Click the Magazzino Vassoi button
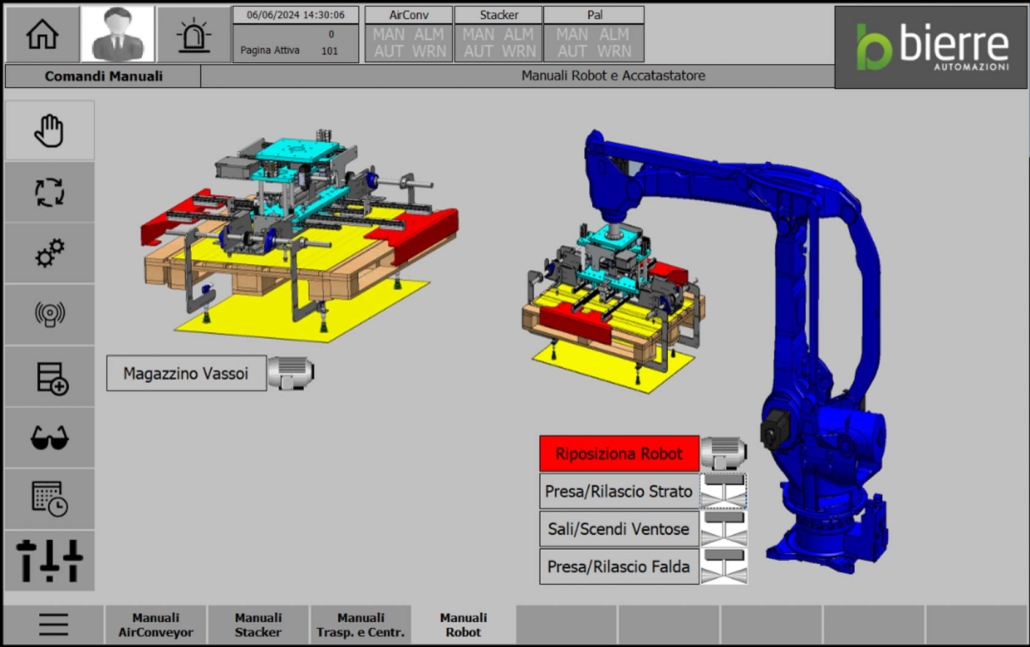This screenshot has height=647, width=1030. (x=186, y=373)
